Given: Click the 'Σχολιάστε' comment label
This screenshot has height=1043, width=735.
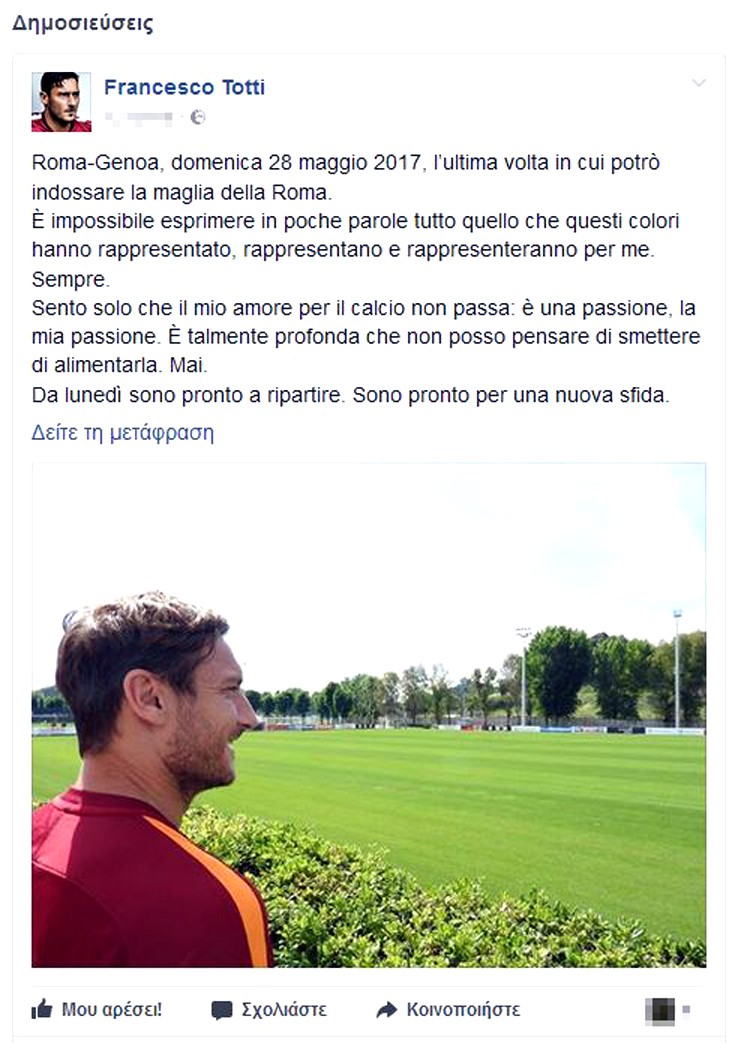Looking at the screenshot, I should tap(284, 1010).
